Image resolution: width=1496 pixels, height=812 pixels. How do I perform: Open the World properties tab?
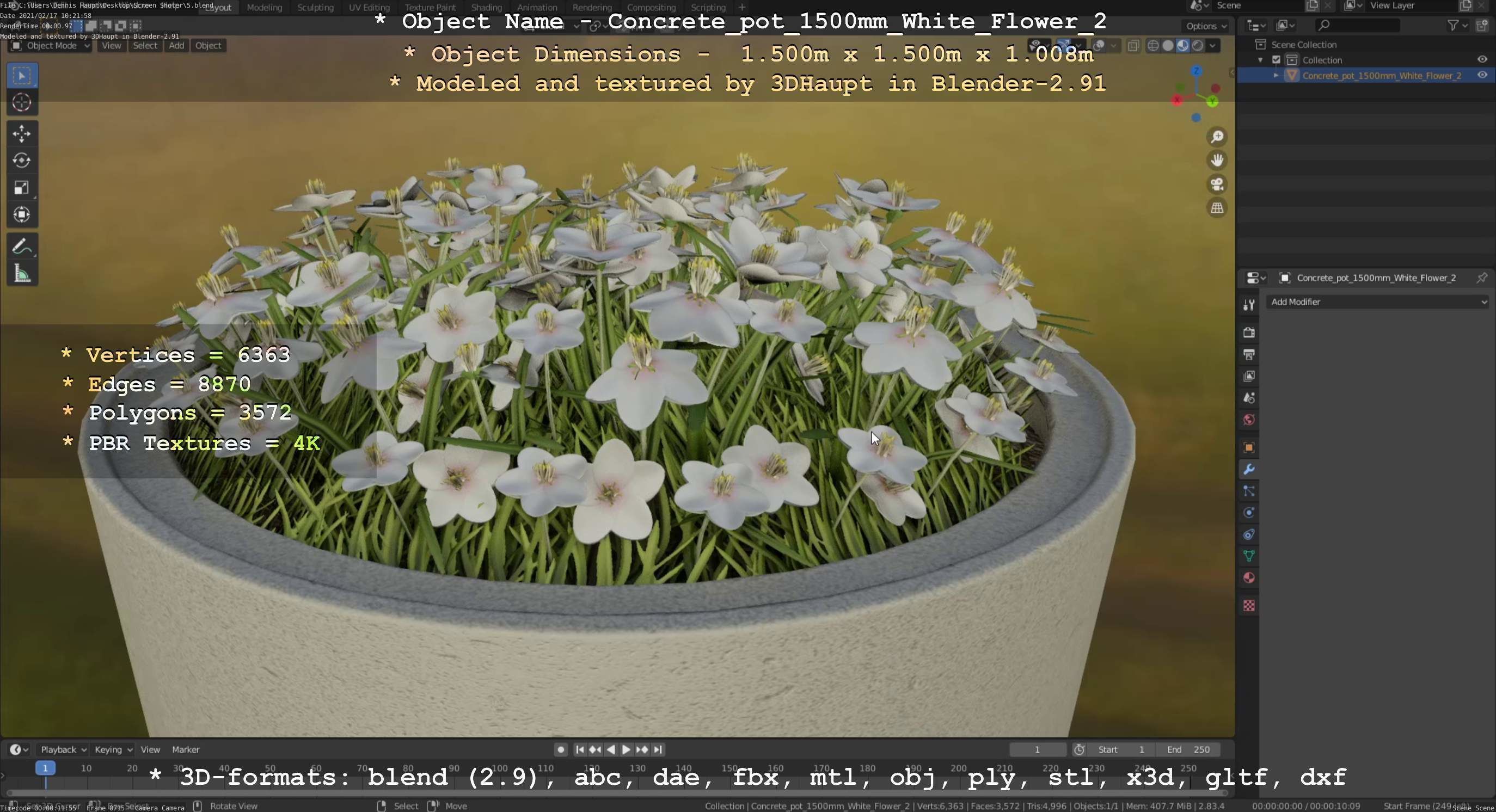(1249, 420)
